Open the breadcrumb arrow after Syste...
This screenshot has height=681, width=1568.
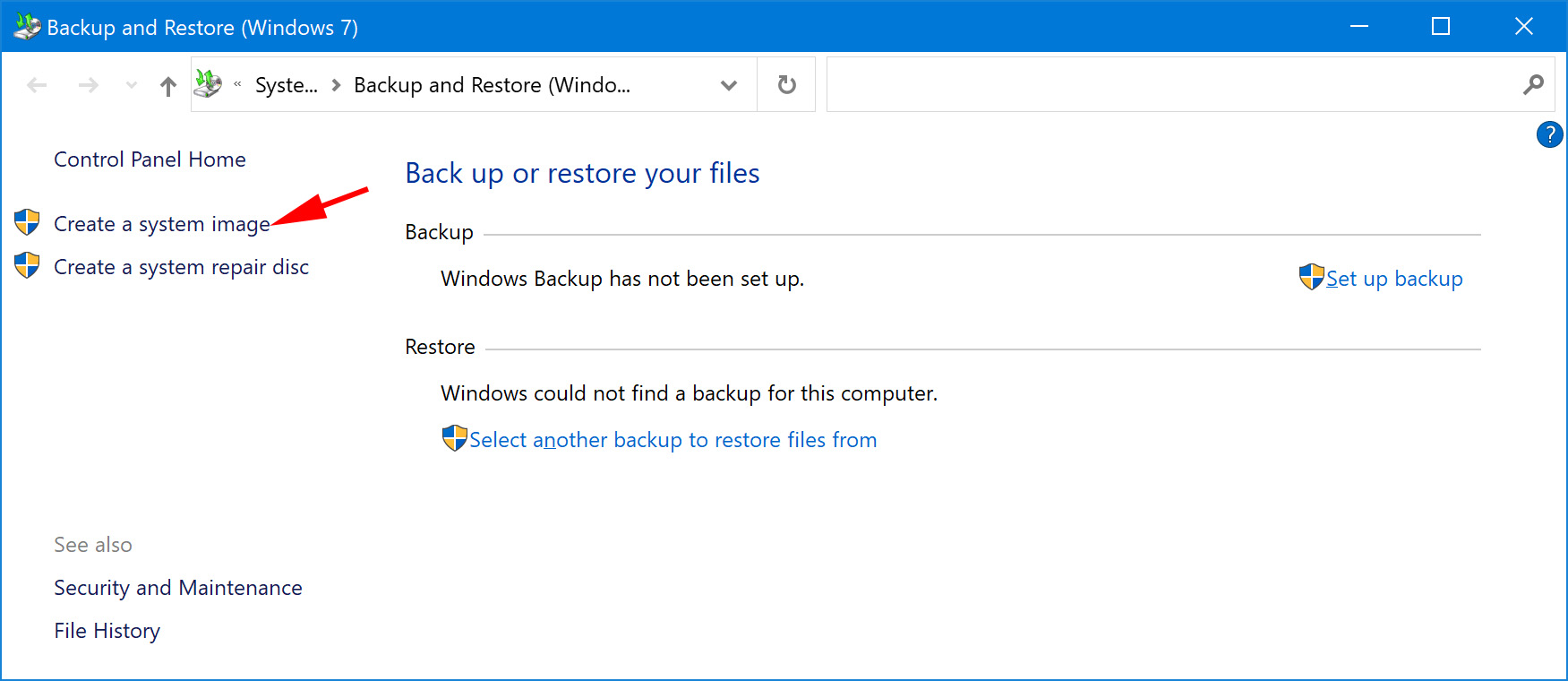click(336, 85)
